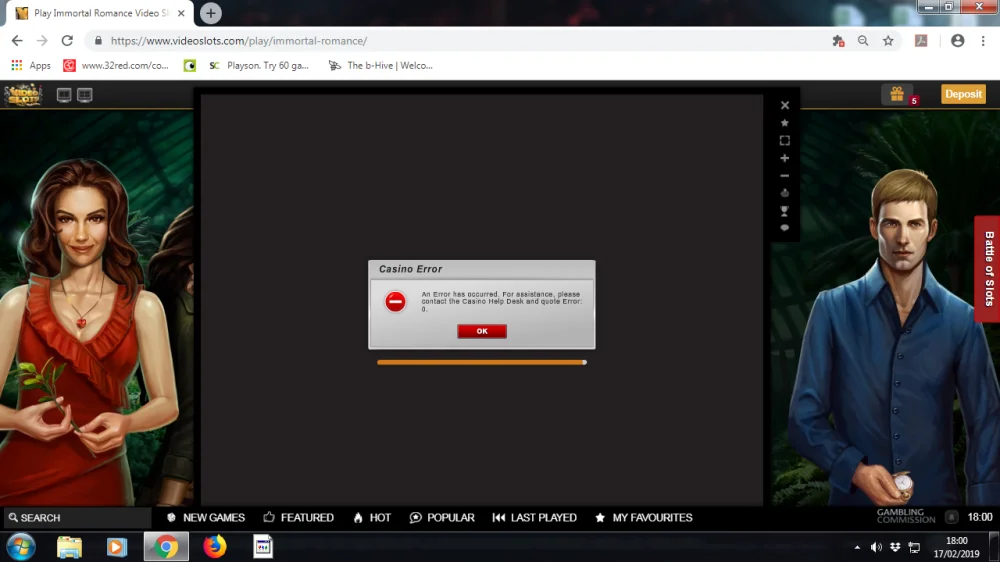This screenshot has width=1000, height=562.
Task: Open the chat bubble icon
Action: [784, 228]
